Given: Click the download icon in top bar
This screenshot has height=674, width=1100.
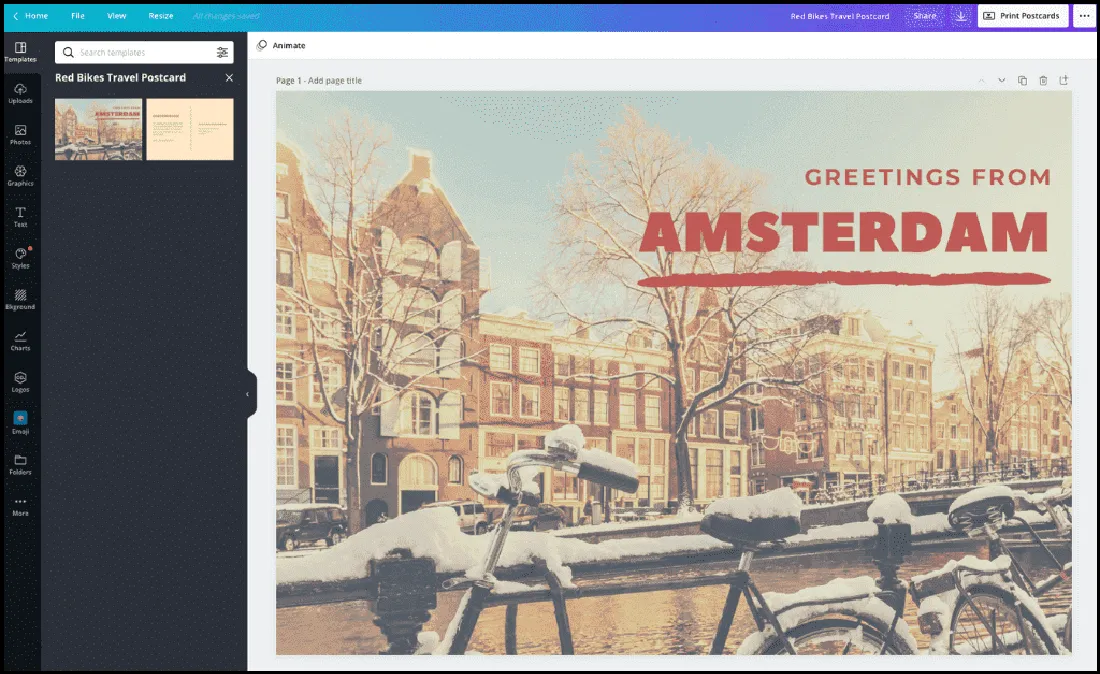Looking at the screenshot, I should (x=960, y=16).
